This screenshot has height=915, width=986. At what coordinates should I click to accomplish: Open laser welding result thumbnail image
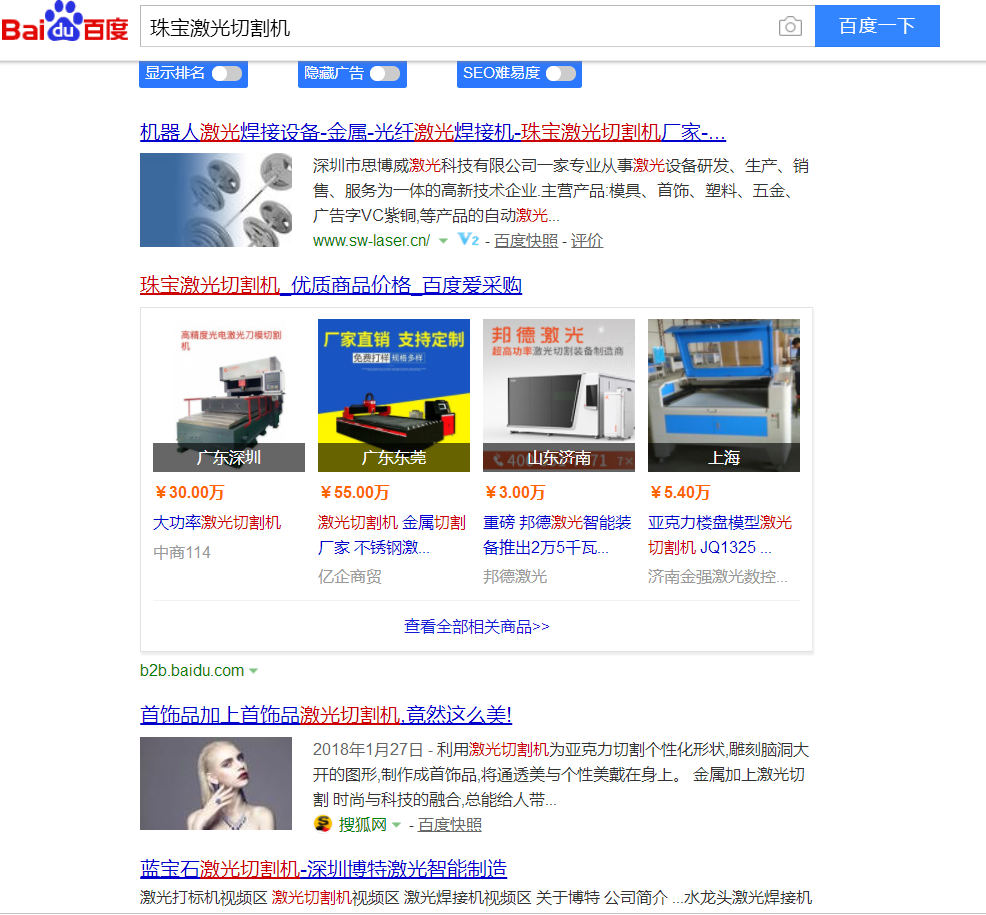coord(216,200)
